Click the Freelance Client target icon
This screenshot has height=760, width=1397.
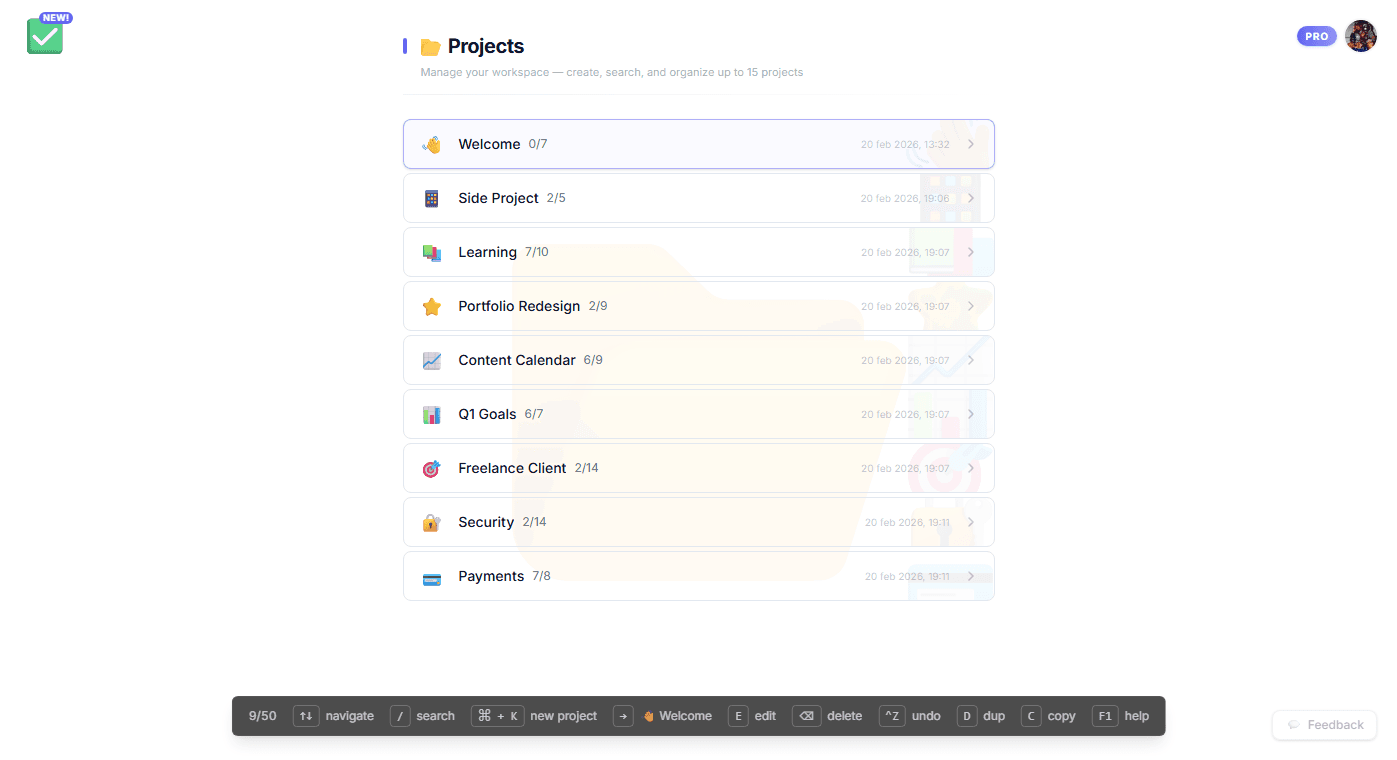431,468
